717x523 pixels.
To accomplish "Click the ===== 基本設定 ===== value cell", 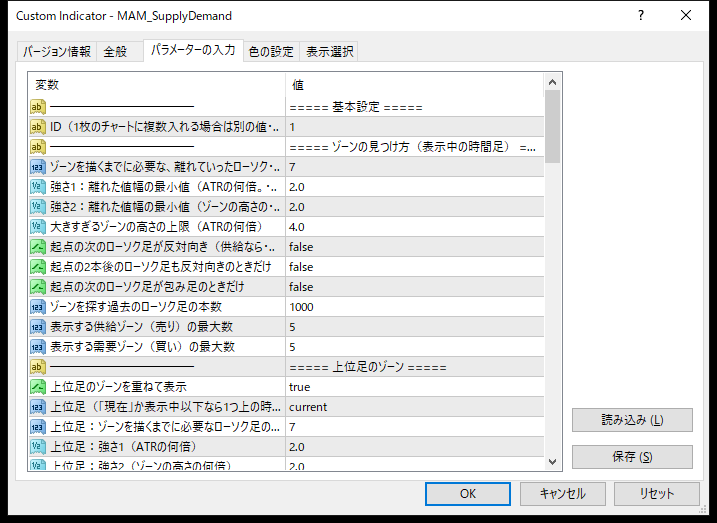I will (415, 107).
